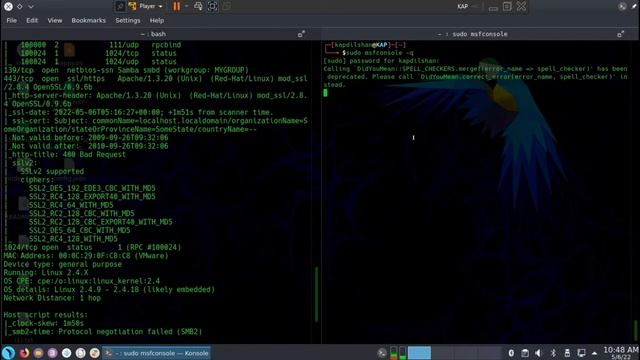640x360 pixels.
Task: Click 'Running: Linux 2.4.X' line
Action: click(46, 273)
